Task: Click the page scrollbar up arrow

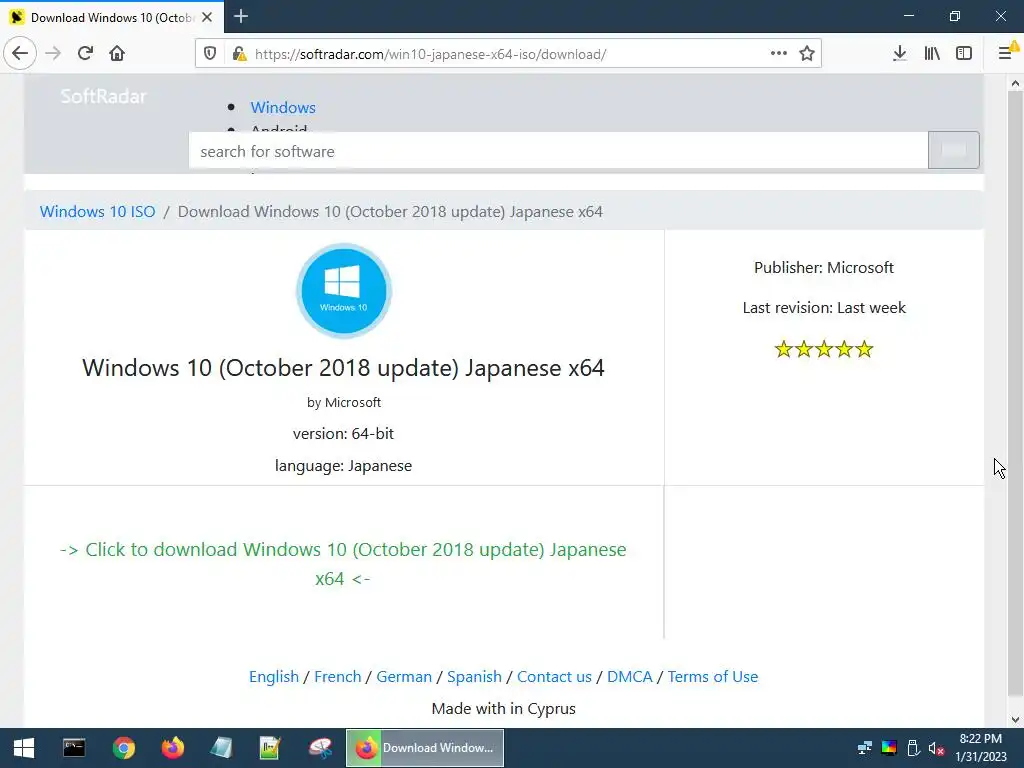Action: pos(1015,83)
